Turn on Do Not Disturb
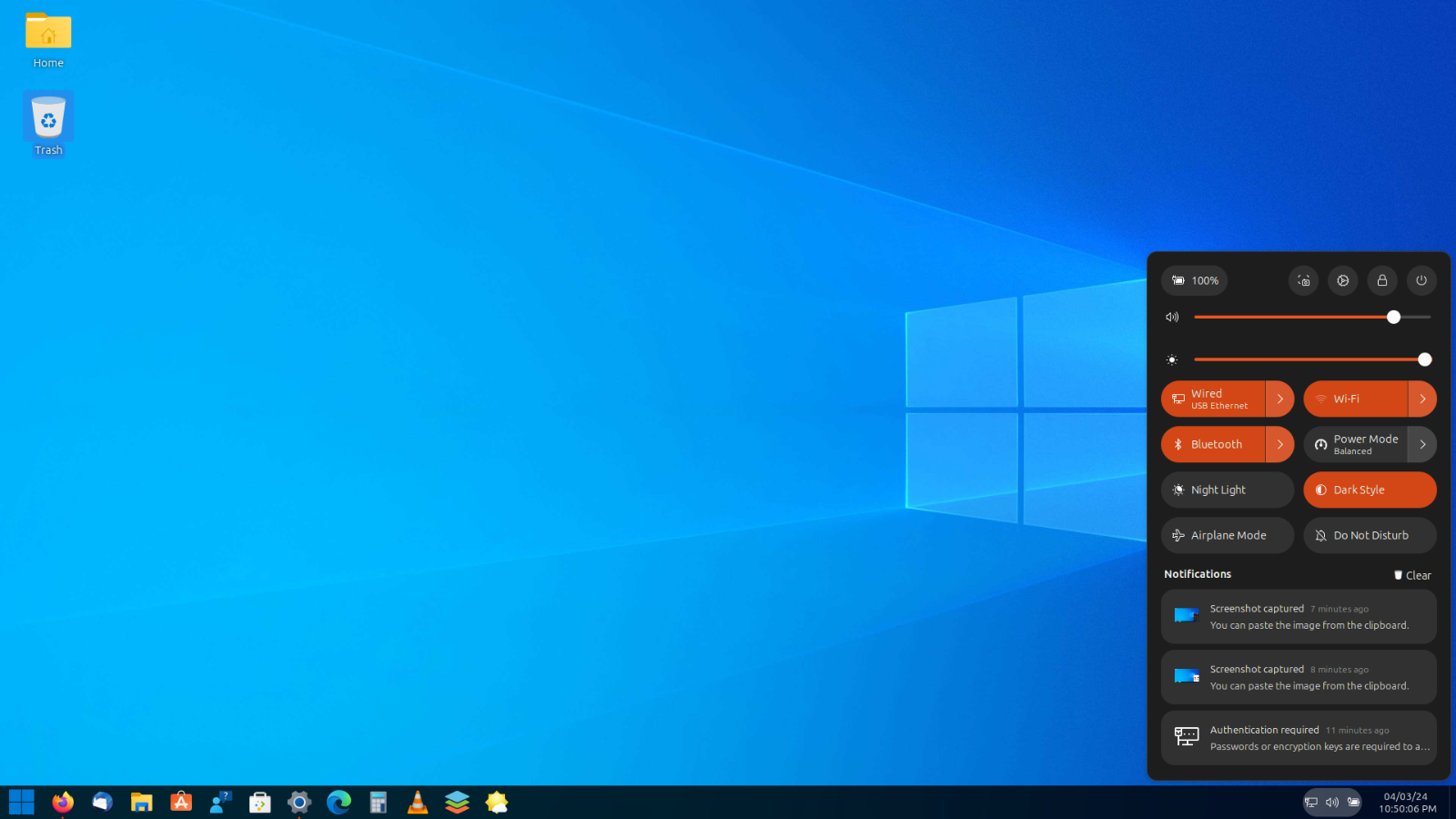 coord(1370,535)
